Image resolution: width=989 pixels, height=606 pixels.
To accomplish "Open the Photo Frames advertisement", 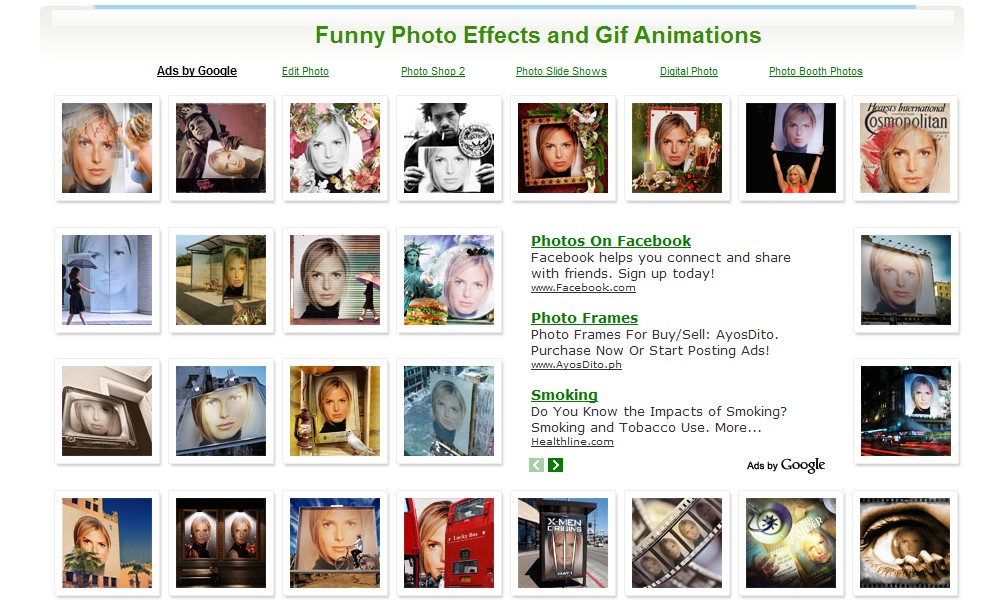I will coord(584,317).
